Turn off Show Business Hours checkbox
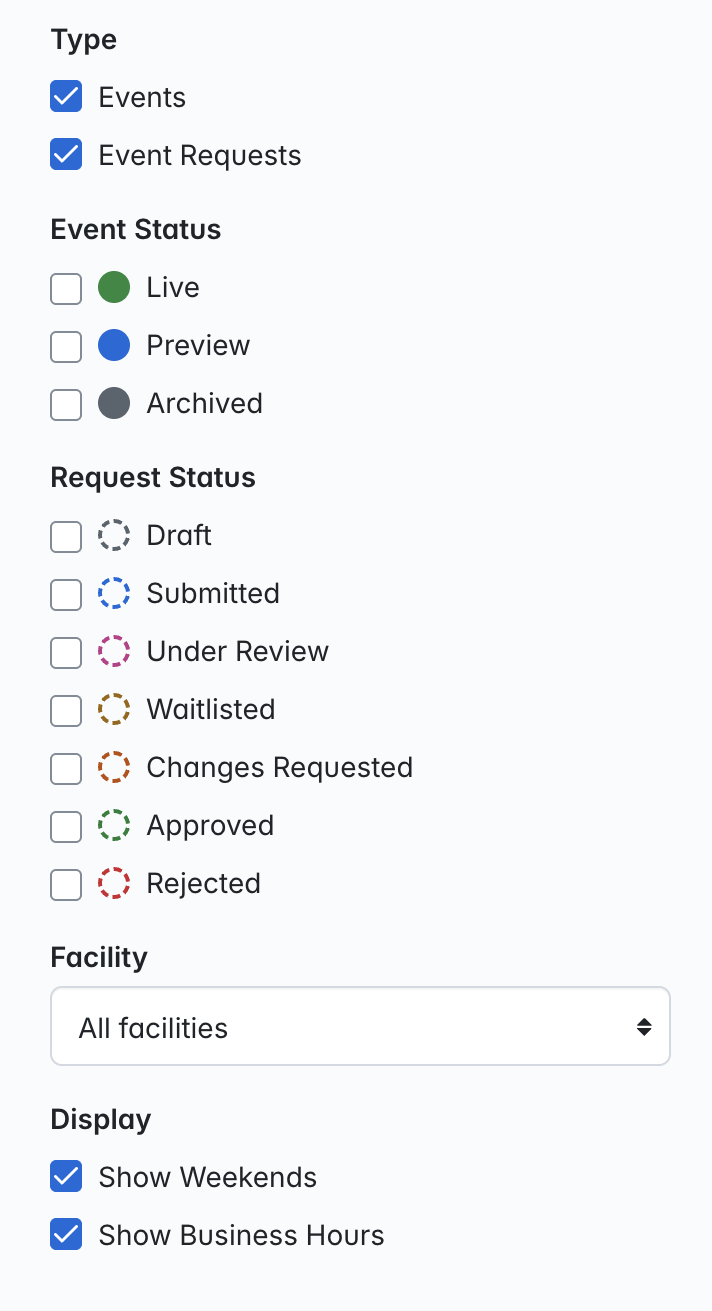Image resolution: width=712 pixels, height=1311 pixels. (66, 1236)
